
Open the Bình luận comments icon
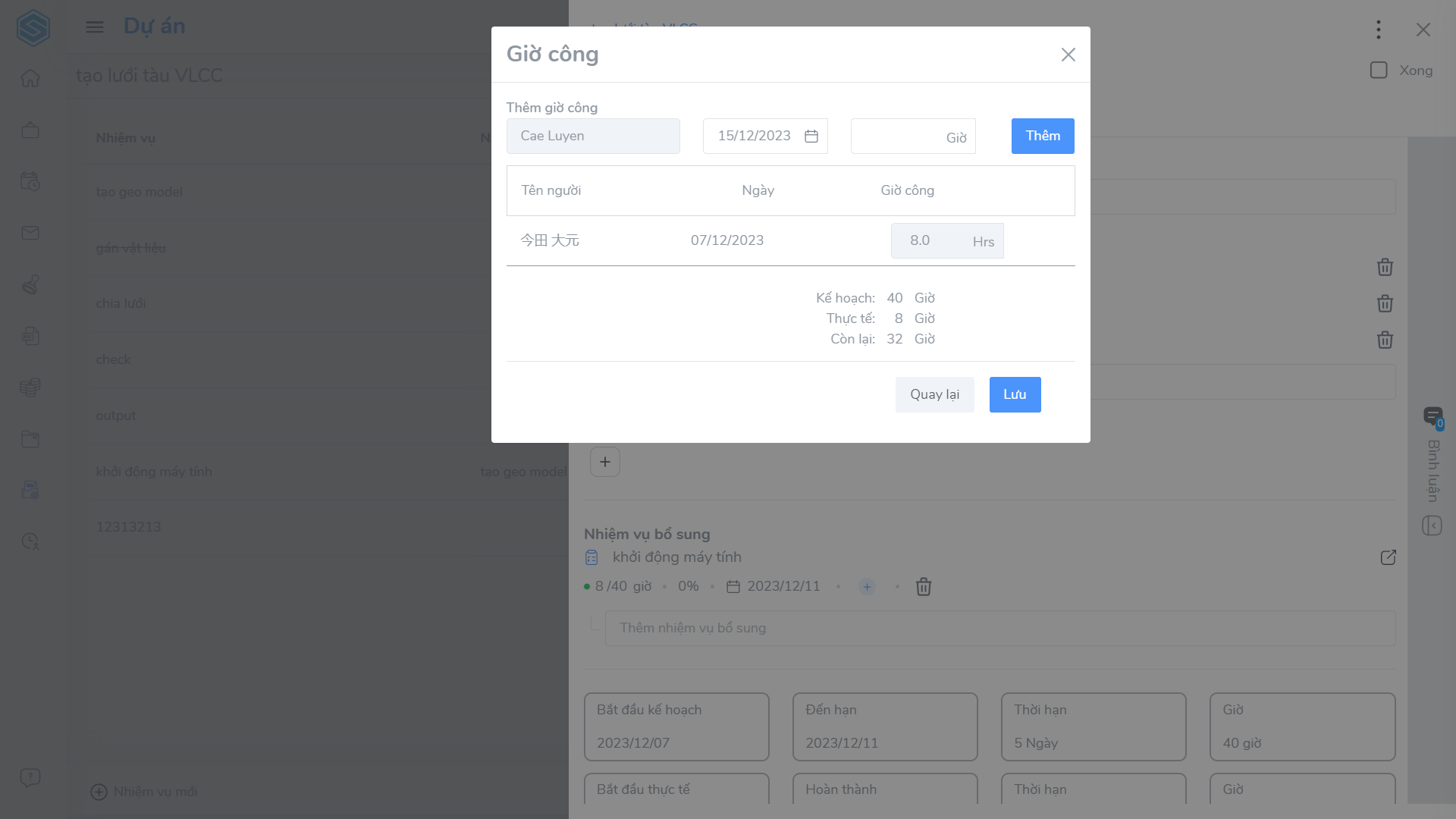1433,416
